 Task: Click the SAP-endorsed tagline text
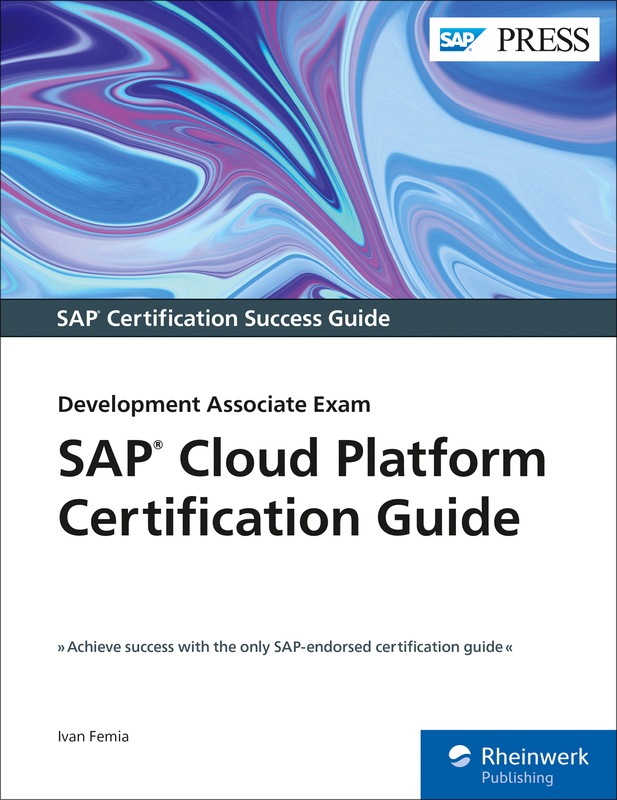point(285,647)
